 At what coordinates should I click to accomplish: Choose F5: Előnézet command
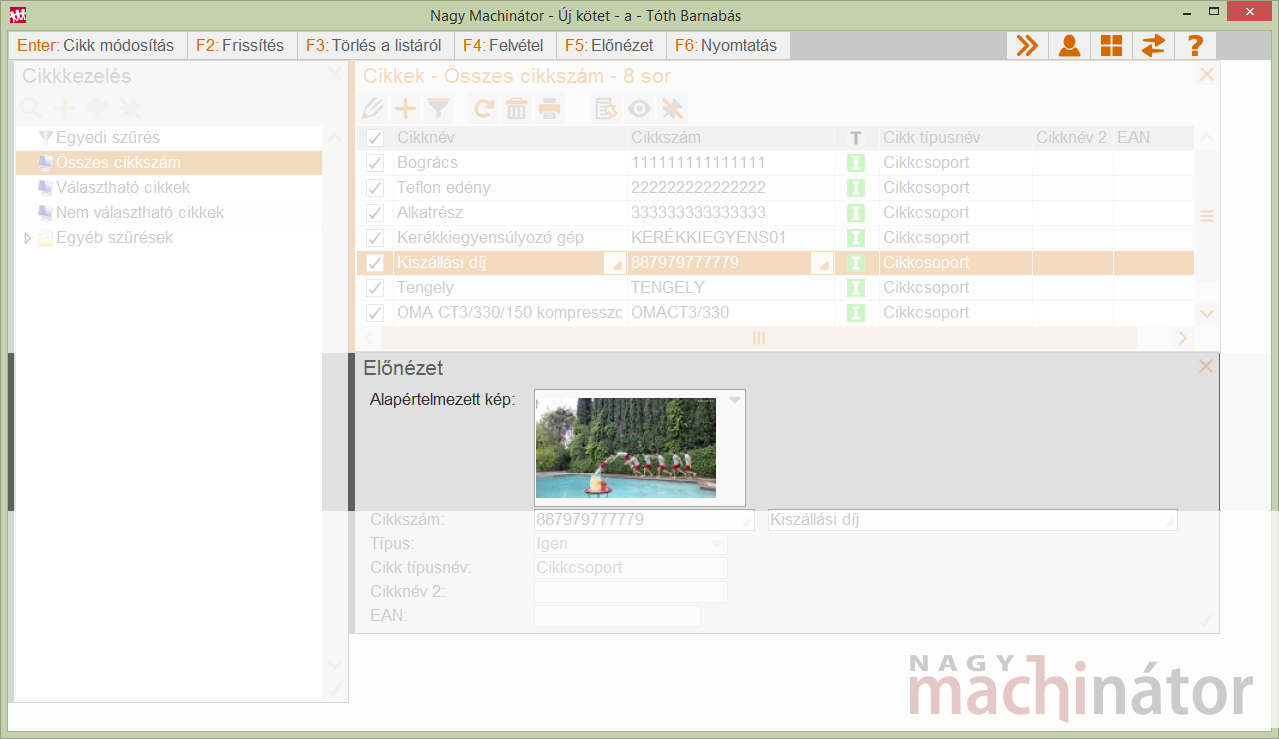click(x=609, y=45)
